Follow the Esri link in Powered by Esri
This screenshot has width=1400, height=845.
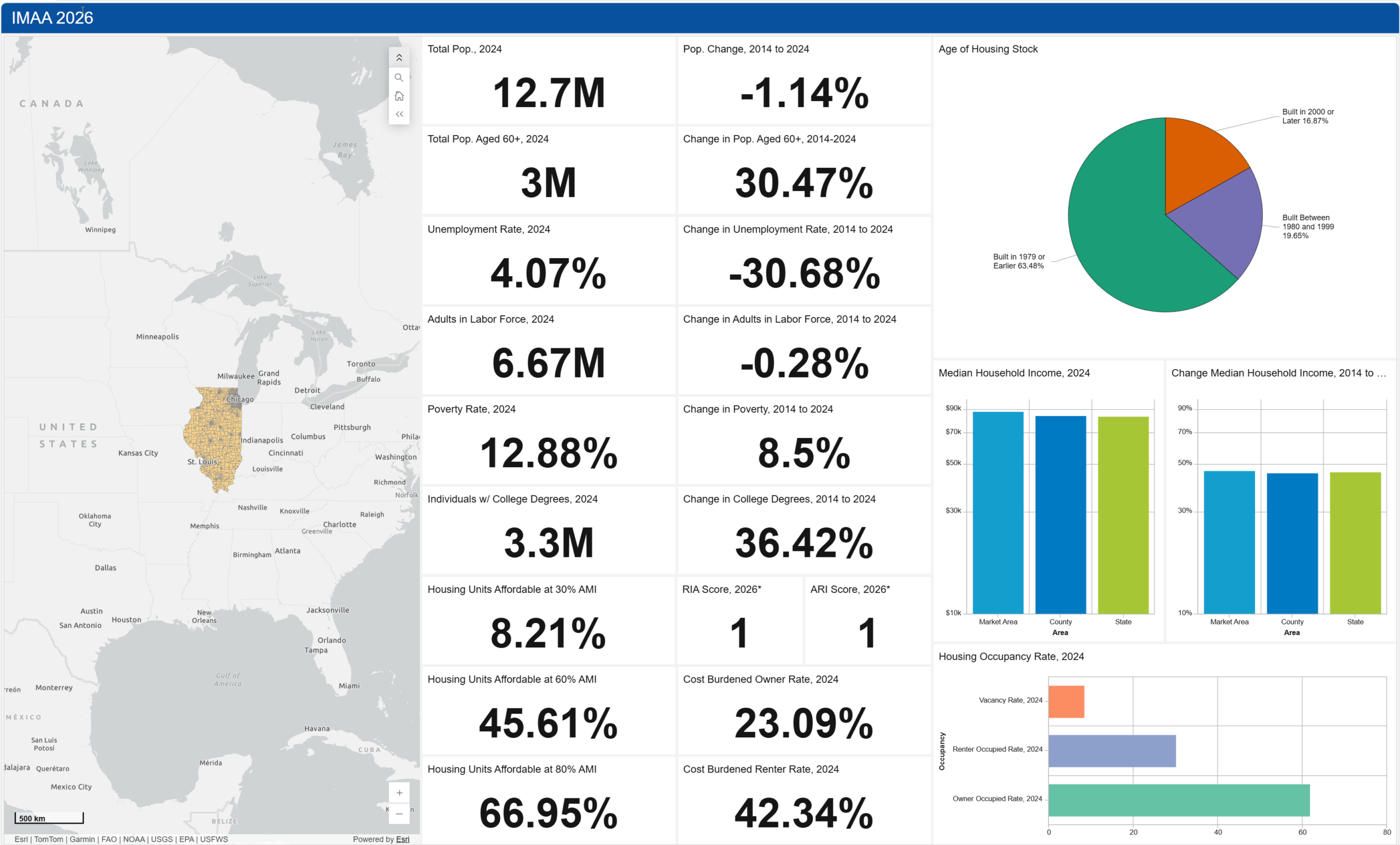point(402,840)
